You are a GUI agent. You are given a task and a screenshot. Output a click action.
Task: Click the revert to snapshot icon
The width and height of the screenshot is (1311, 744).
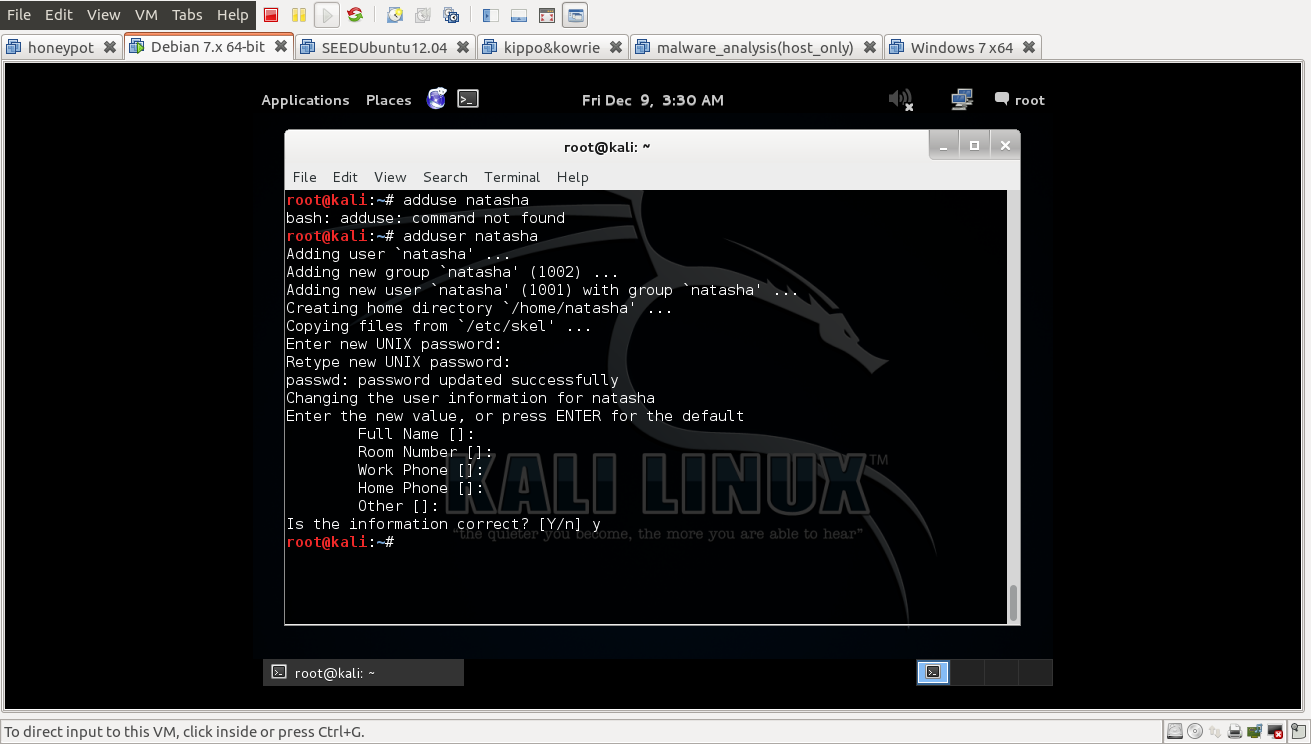click(x=423, y=15)
